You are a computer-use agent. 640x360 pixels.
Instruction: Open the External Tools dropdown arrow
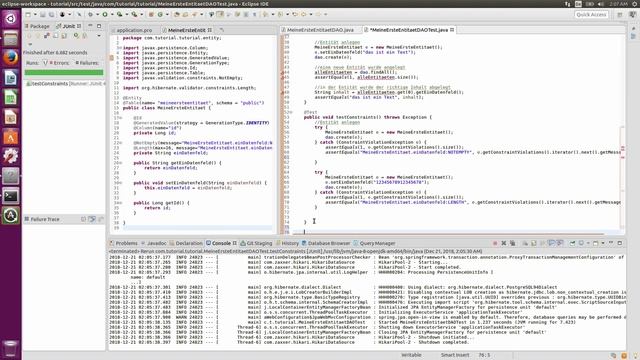point(142,14)
